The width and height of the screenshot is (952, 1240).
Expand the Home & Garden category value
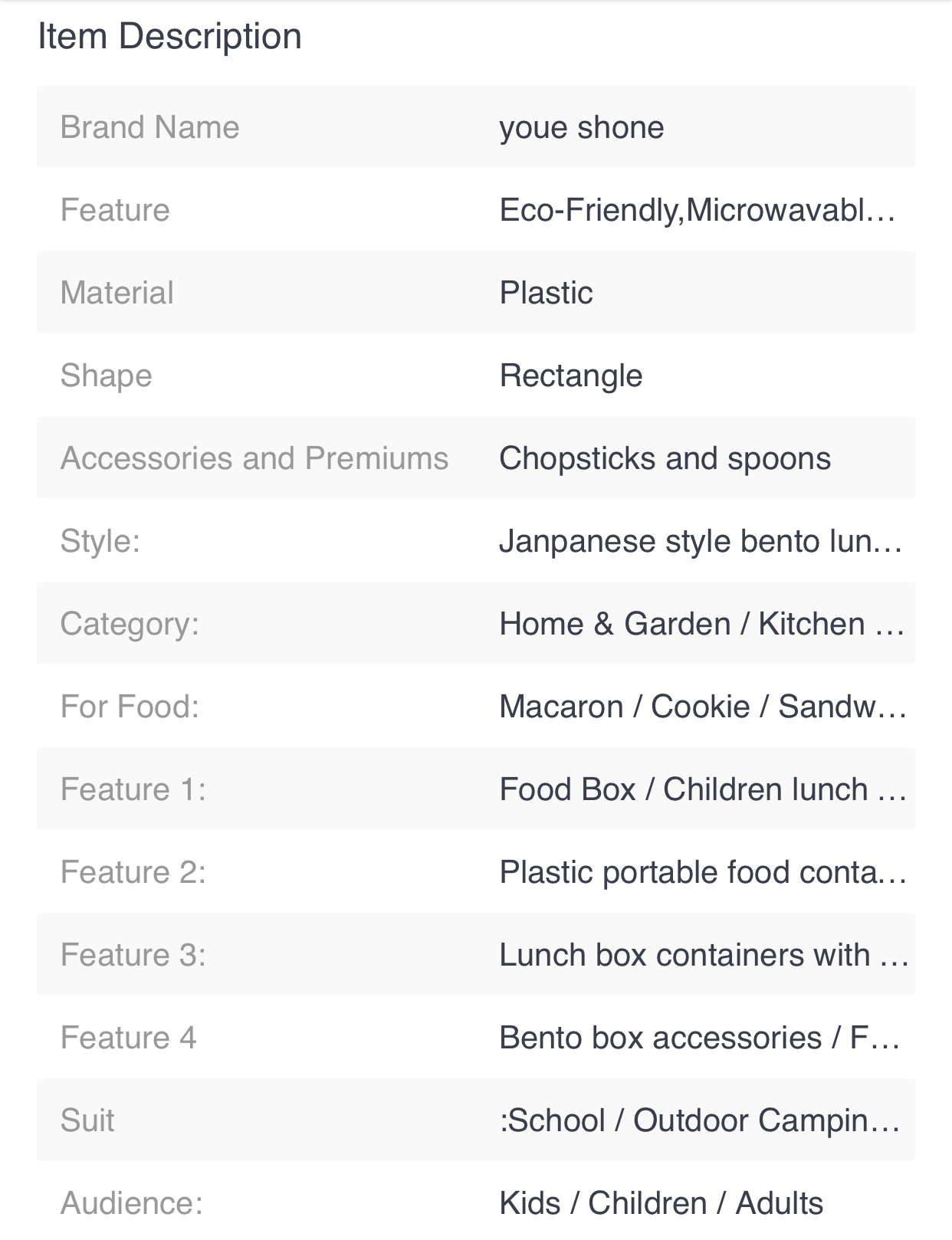coord(701,624)
